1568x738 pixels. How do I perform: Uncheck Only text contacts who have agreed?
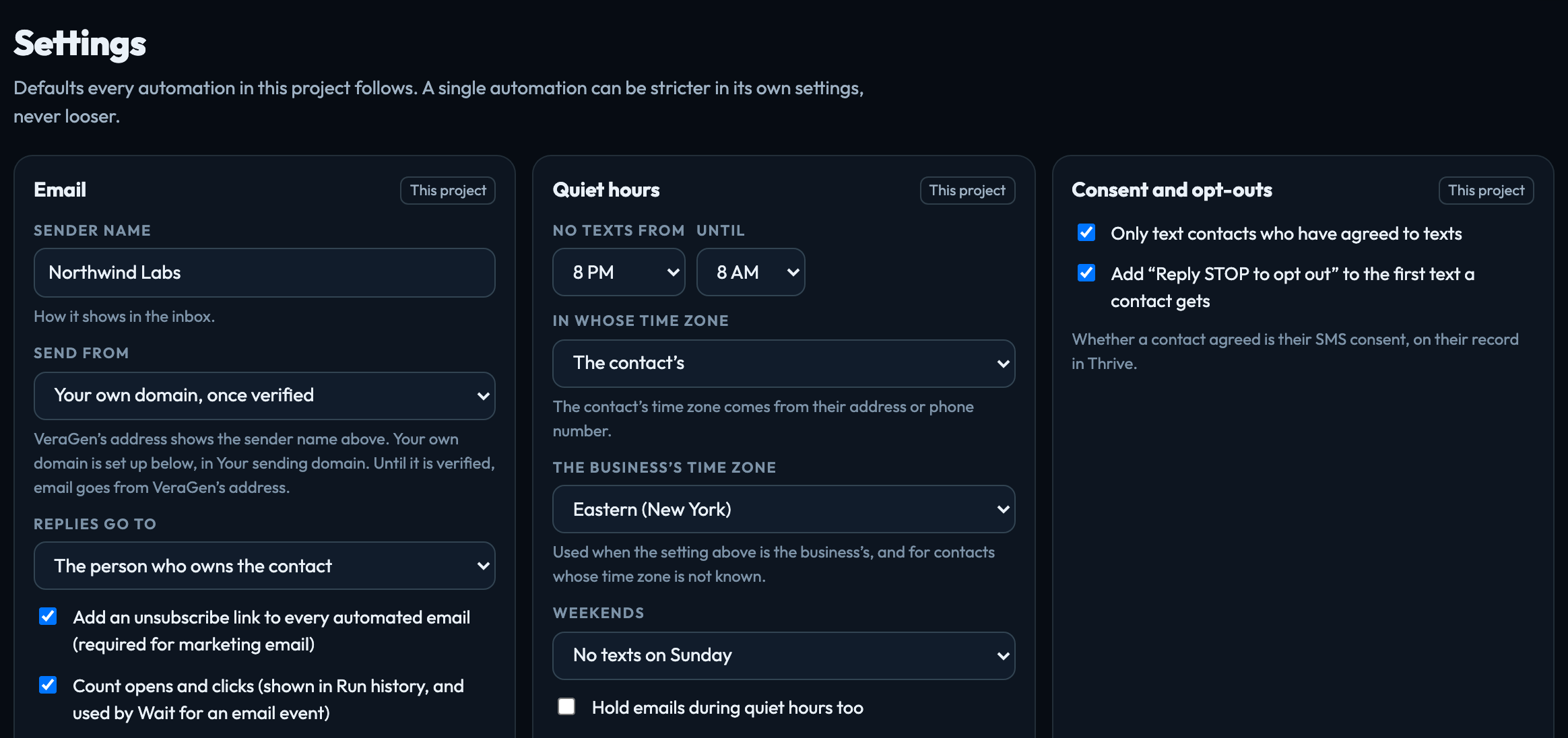(x=1086, y=232)
